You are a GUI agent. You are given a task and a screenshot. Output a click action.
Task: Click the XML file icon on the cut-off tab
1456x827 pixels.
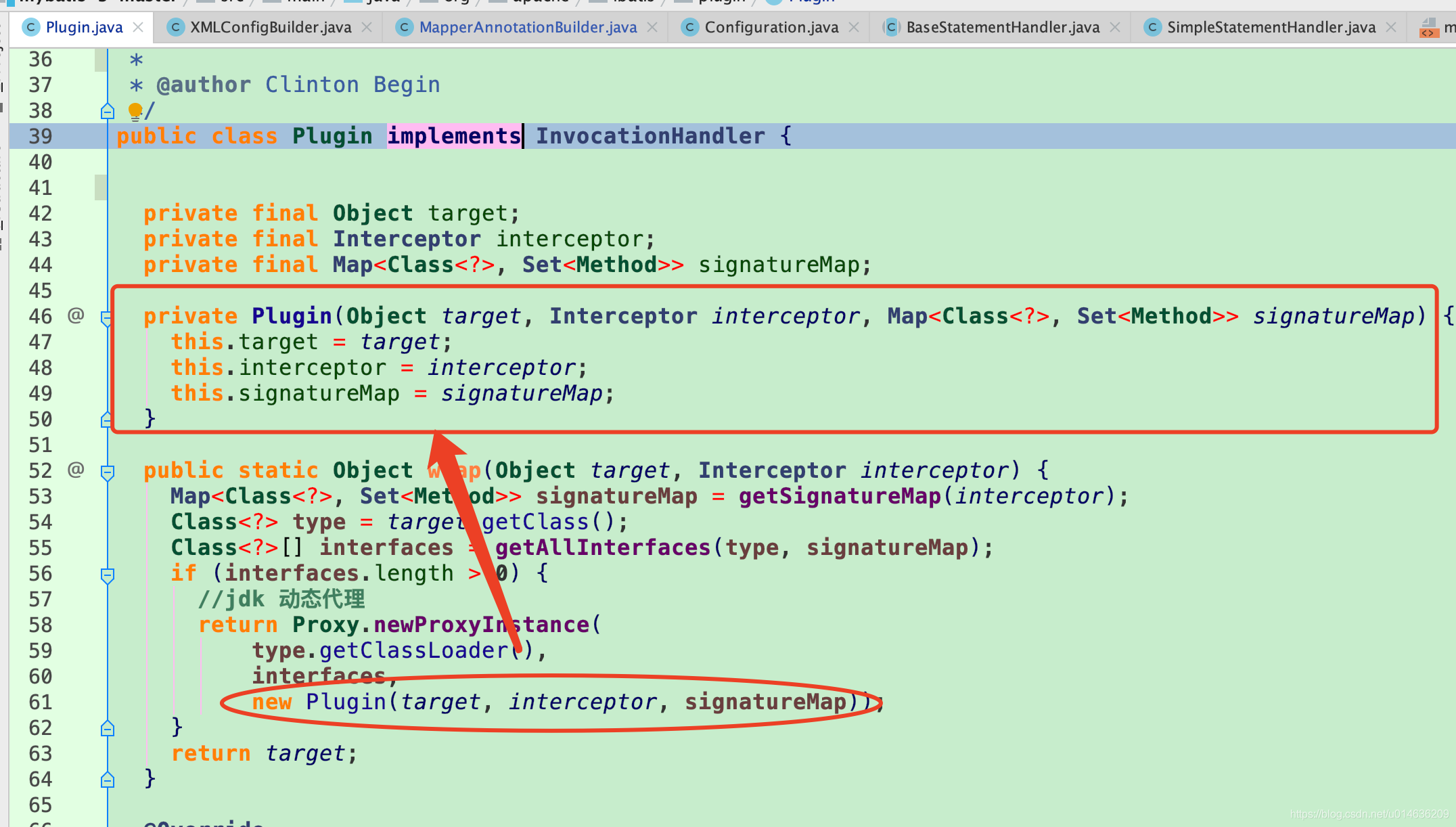pos(1429,28)
